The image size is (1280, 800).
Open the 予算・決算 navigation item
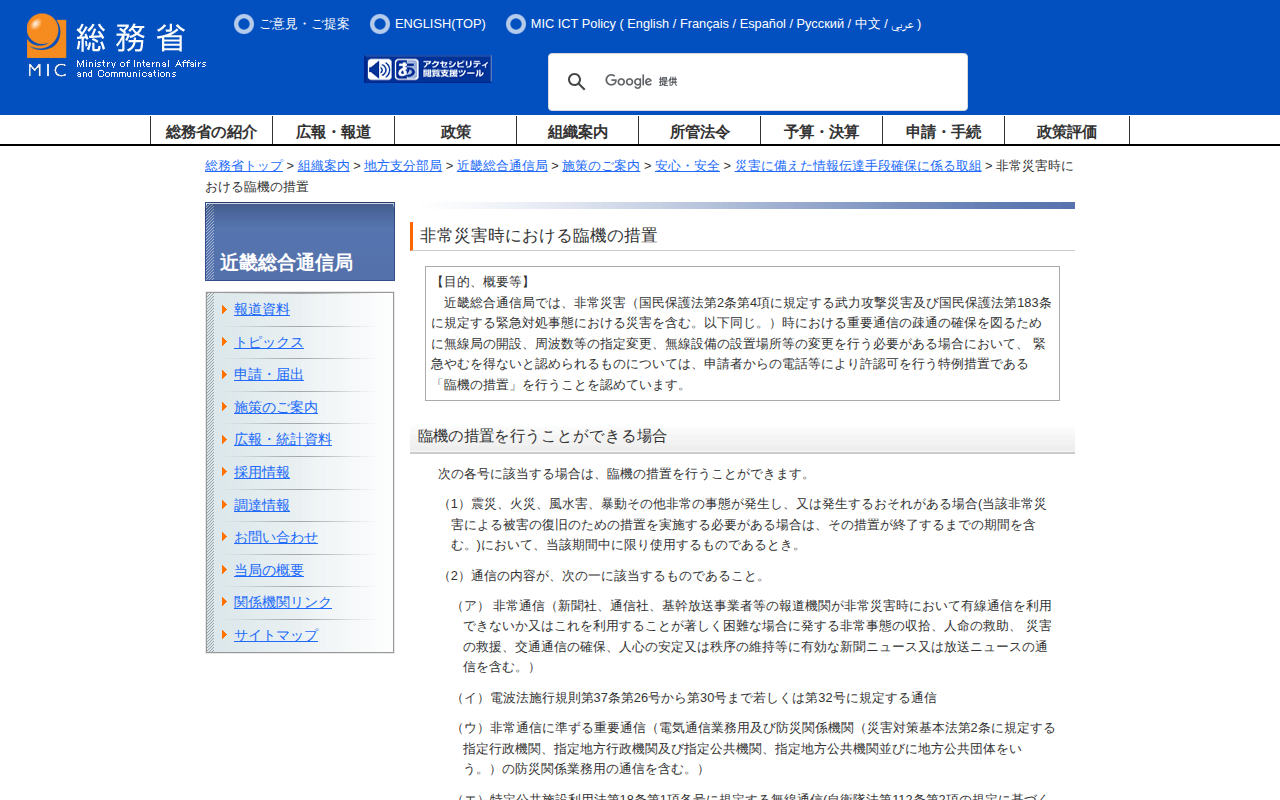point(821,131)
